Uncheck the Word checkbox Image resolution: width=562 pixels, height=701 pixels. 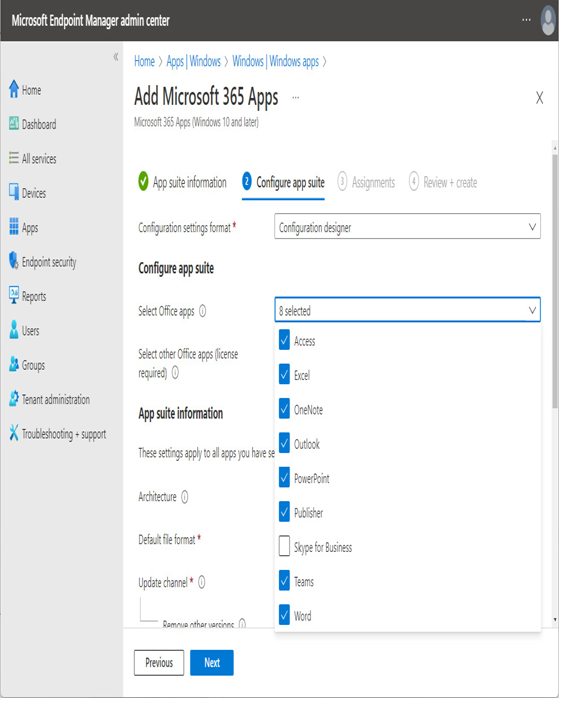pos(285,617)
